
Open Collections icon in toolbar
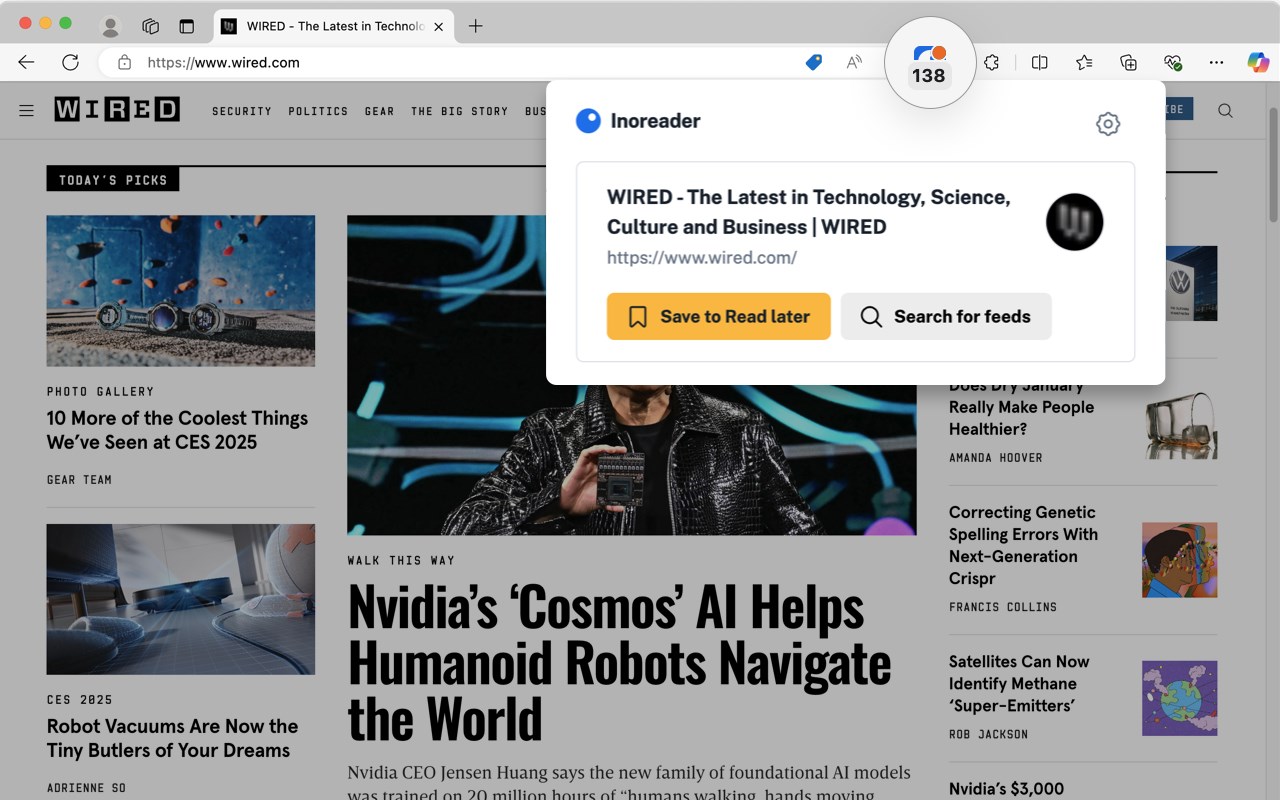coord(1128,62)
